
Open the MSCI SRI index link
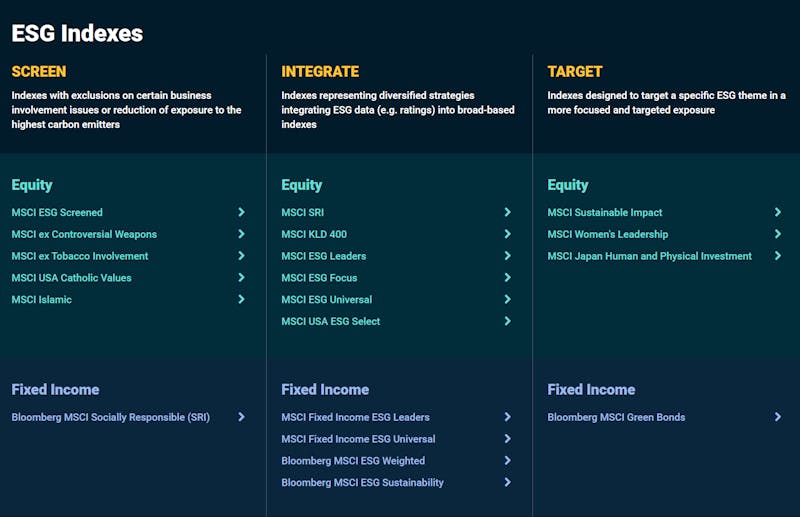(x=303, y=212)
